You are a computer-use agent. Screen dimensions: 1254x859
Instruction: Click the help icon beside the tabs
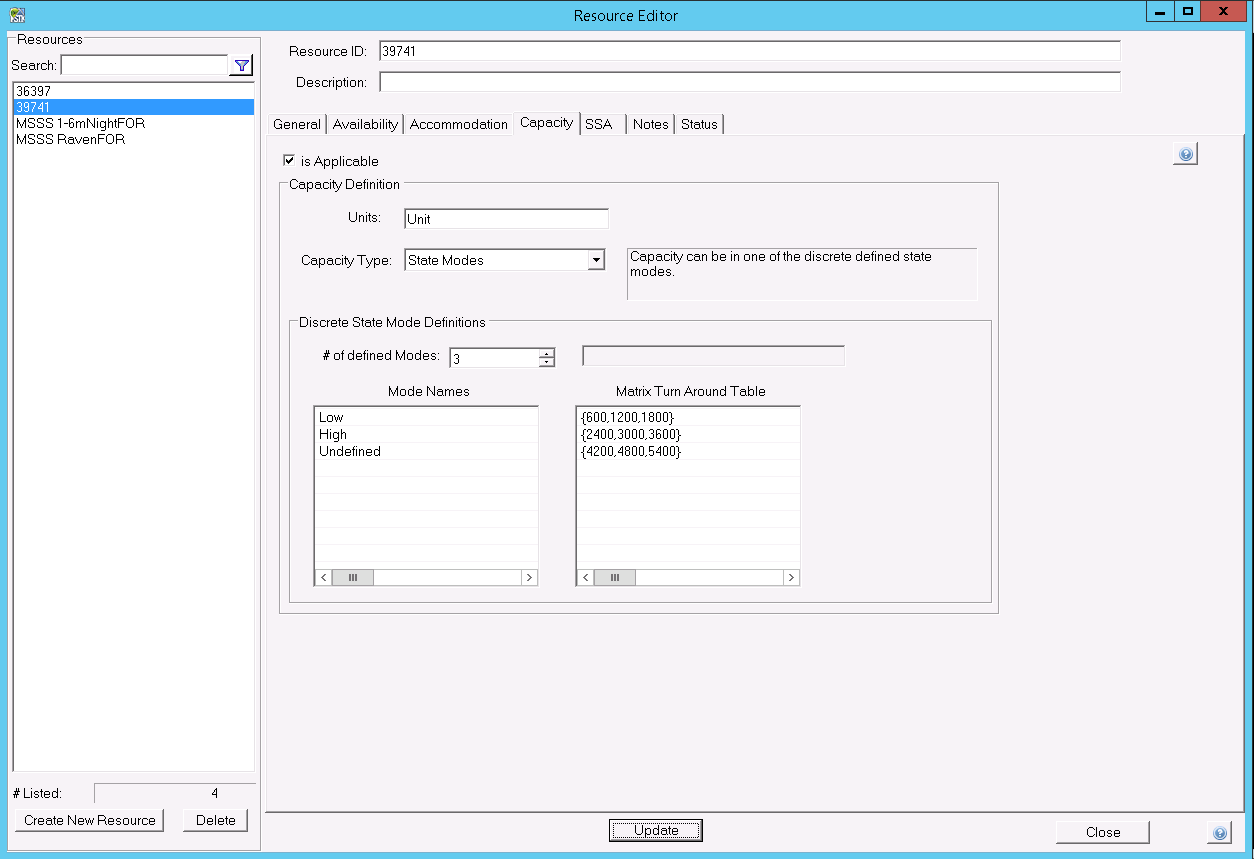(x=1185, y=154)
